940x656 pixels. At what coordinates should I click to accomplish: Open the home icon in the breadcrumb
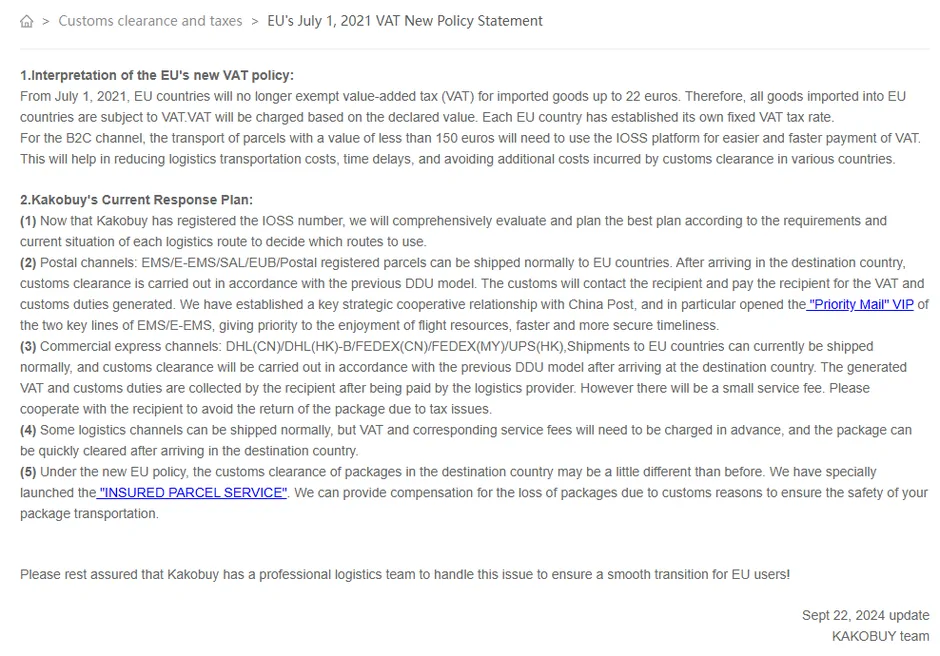click(26, 22)
